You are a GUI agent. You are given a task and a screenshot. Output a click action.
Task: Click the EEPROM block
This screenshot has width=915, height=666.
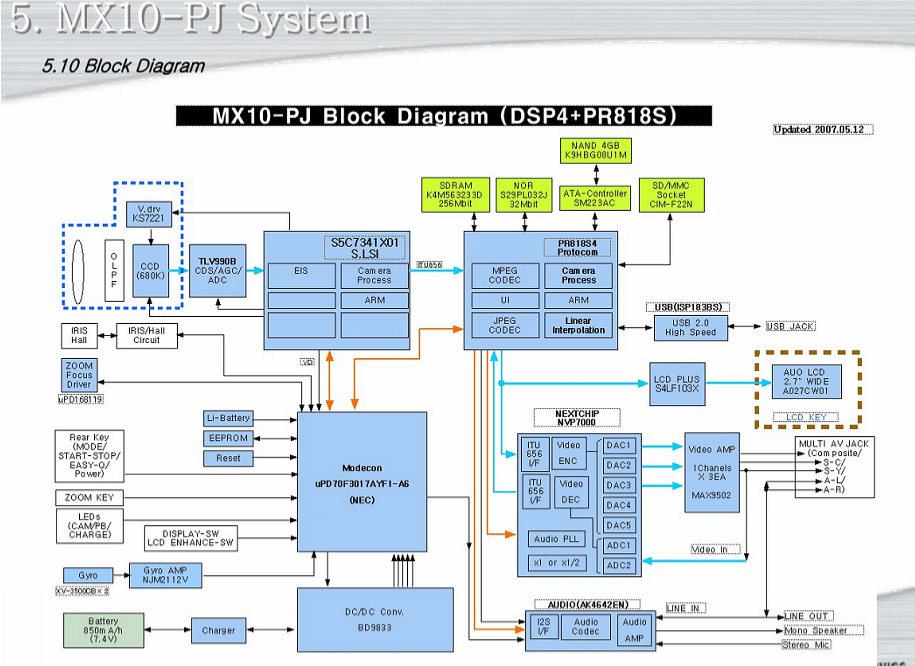[x=228, y=438]
